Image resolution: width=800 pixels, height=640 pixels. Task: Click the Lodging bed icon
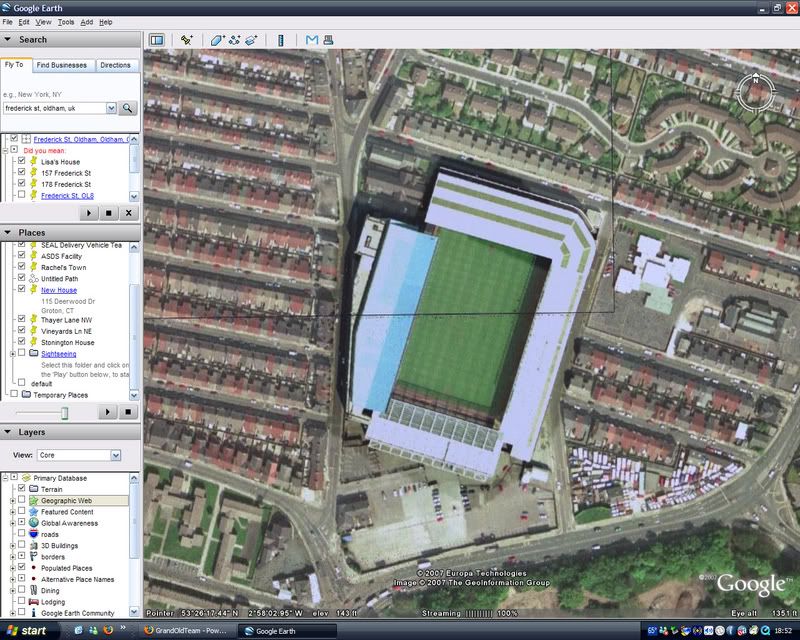(34, 602)
